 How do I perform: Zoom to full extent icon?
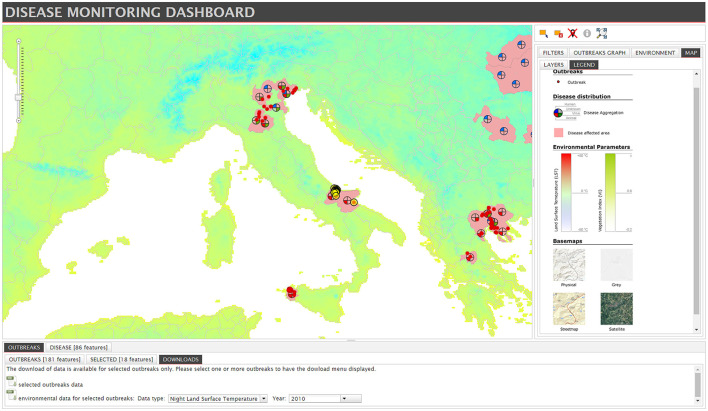(601, 33)
